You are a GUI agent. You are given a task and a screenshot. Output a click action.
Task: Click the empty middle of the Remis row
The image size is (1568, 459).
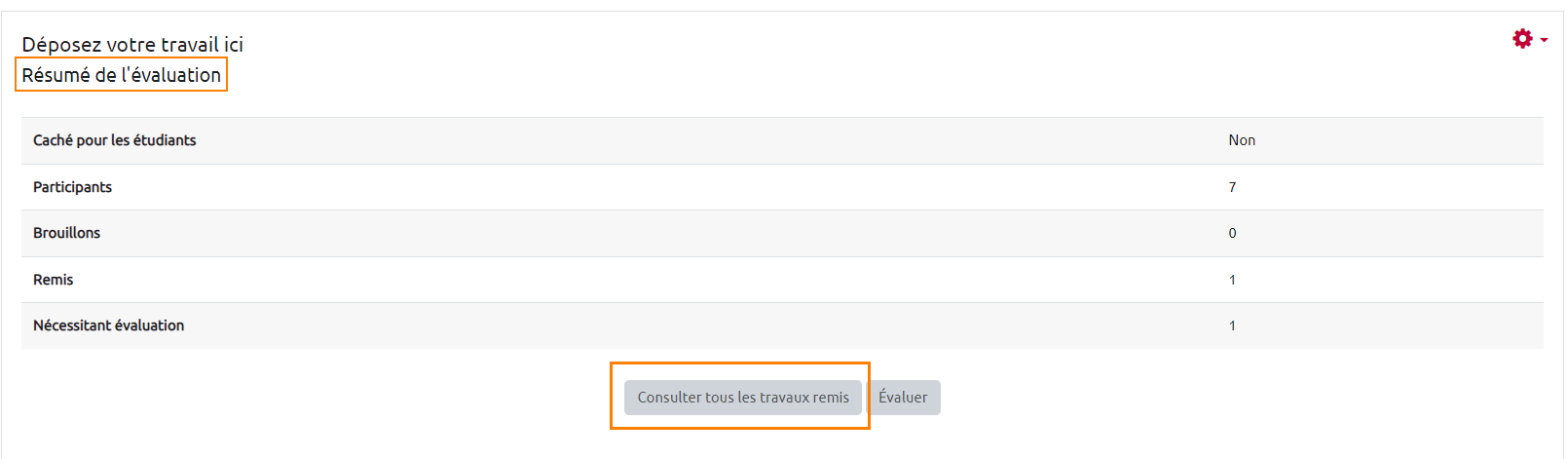pyautogui.click(x=682, y=280)
